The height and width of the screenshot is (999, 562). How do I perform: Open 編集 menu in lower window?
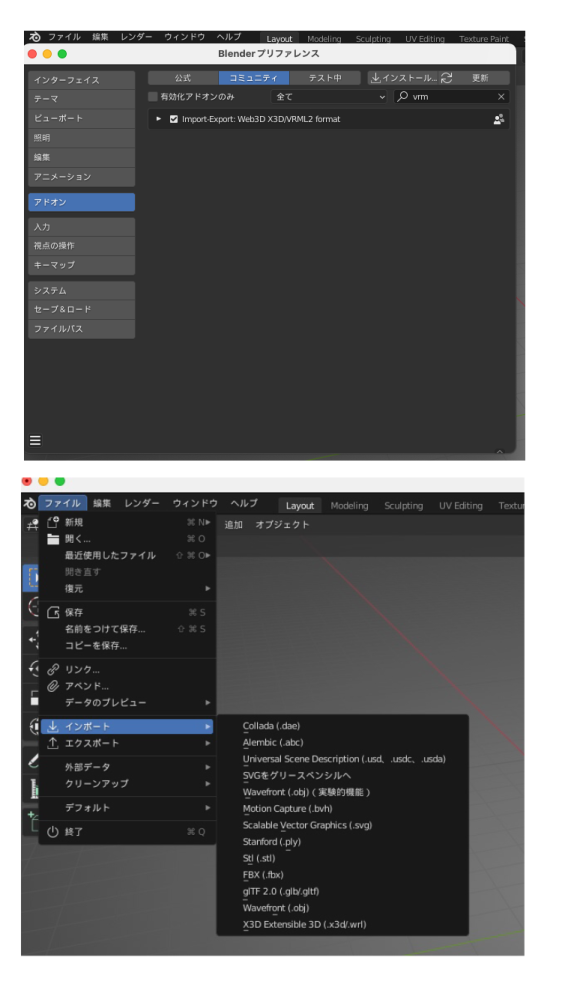pos(102,503)
